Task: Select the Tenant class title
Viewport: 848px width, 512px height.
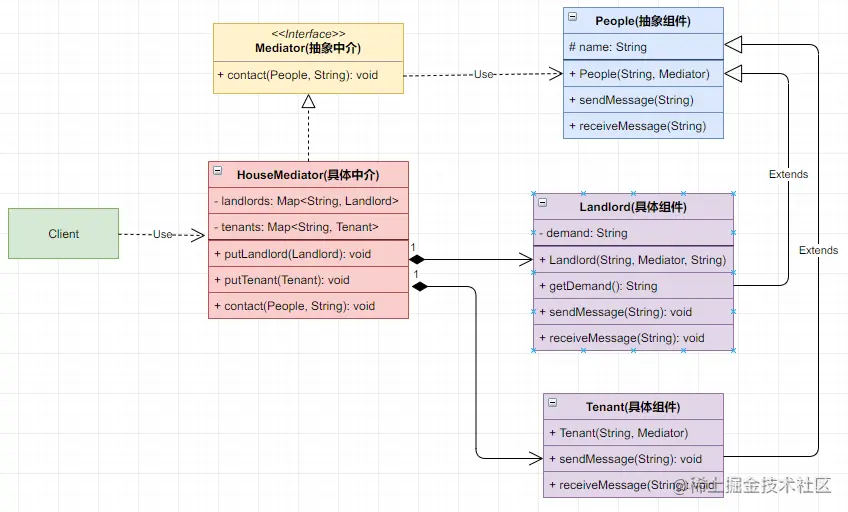Action: (633, 407)
